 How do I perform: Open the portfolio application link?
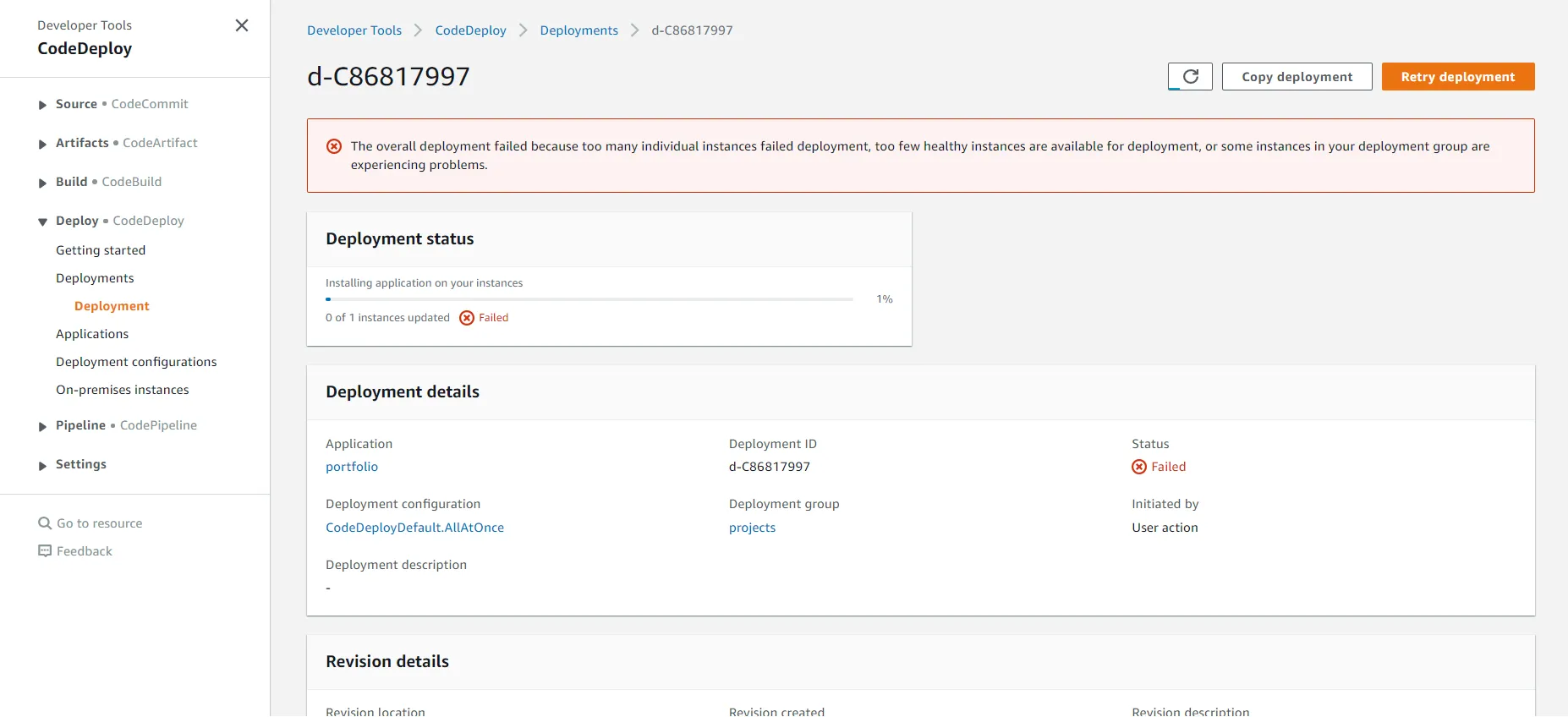pyautogui.click(x=352, y=467)
